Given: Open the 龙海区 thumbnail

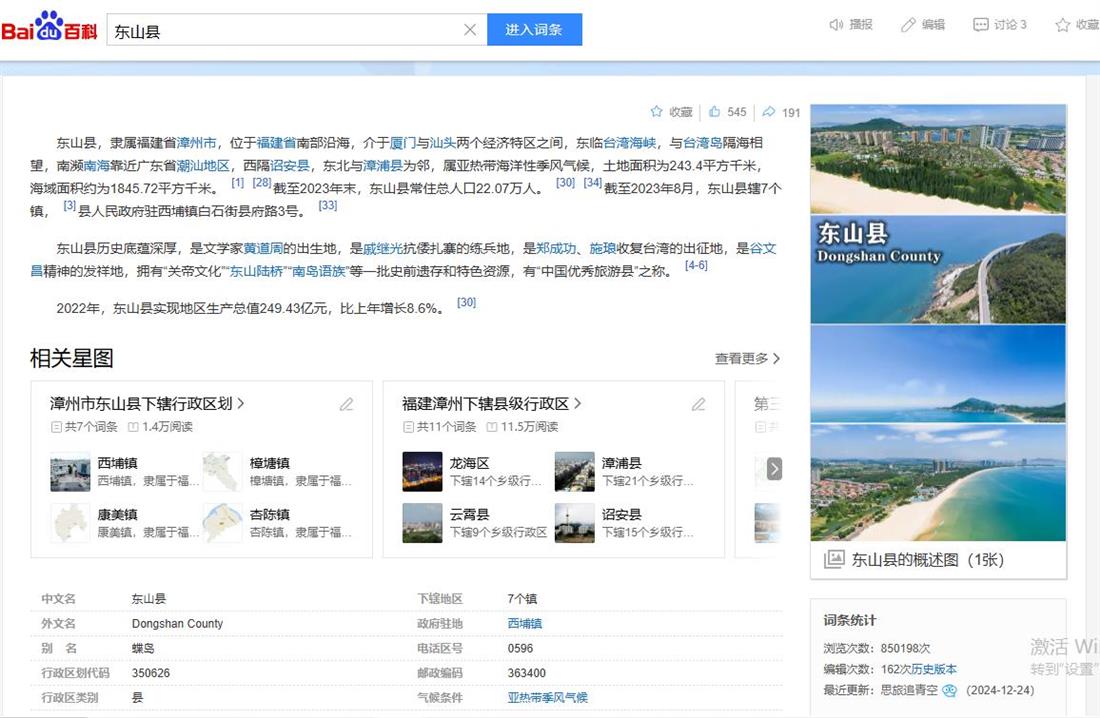Looking at the screenshot, I should (422, 472).
